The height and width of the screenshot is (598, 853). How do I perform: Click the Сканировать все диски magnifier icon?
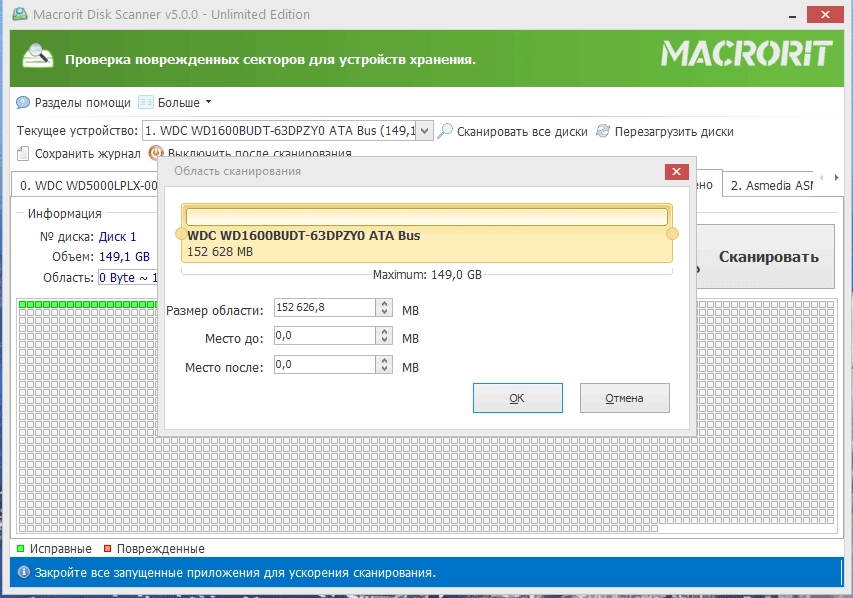[x=445, y=131]
